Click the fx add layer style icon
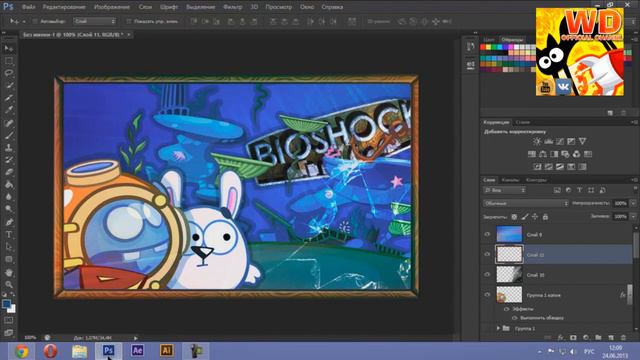Viewport: 640px width, 360px height. tap(561, 338)
